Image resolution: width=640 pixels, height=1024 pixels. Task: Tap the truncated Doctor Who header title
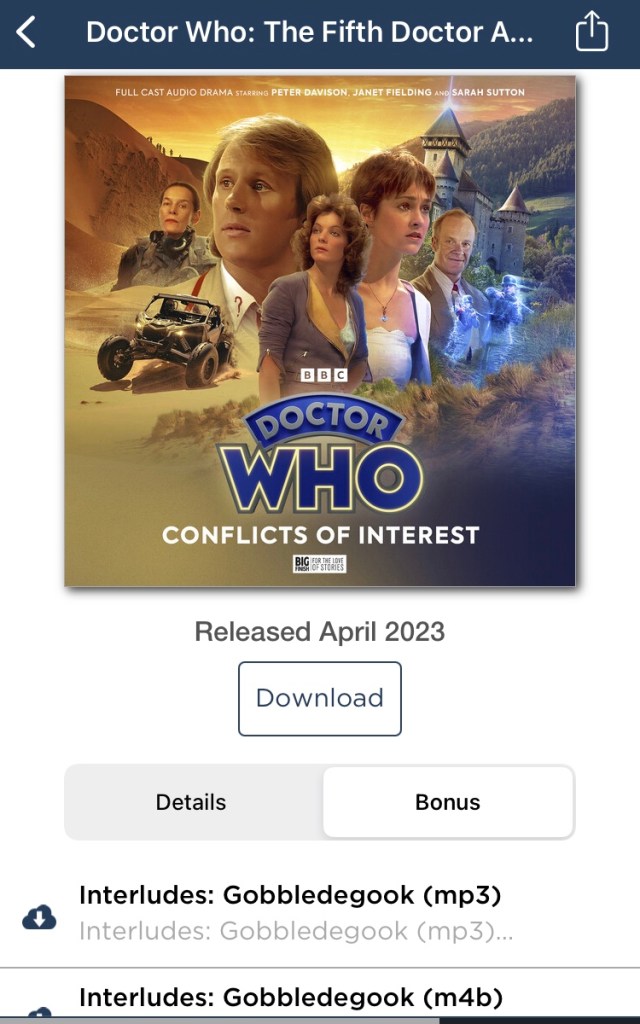pos(310,32)
